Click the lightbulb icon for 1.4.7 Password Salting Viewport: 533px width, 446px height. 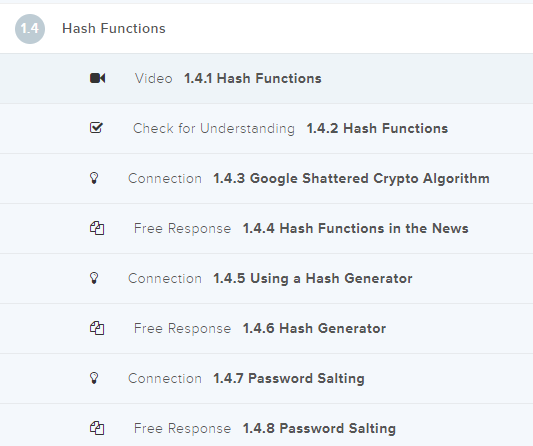click(x=94, y=378)
